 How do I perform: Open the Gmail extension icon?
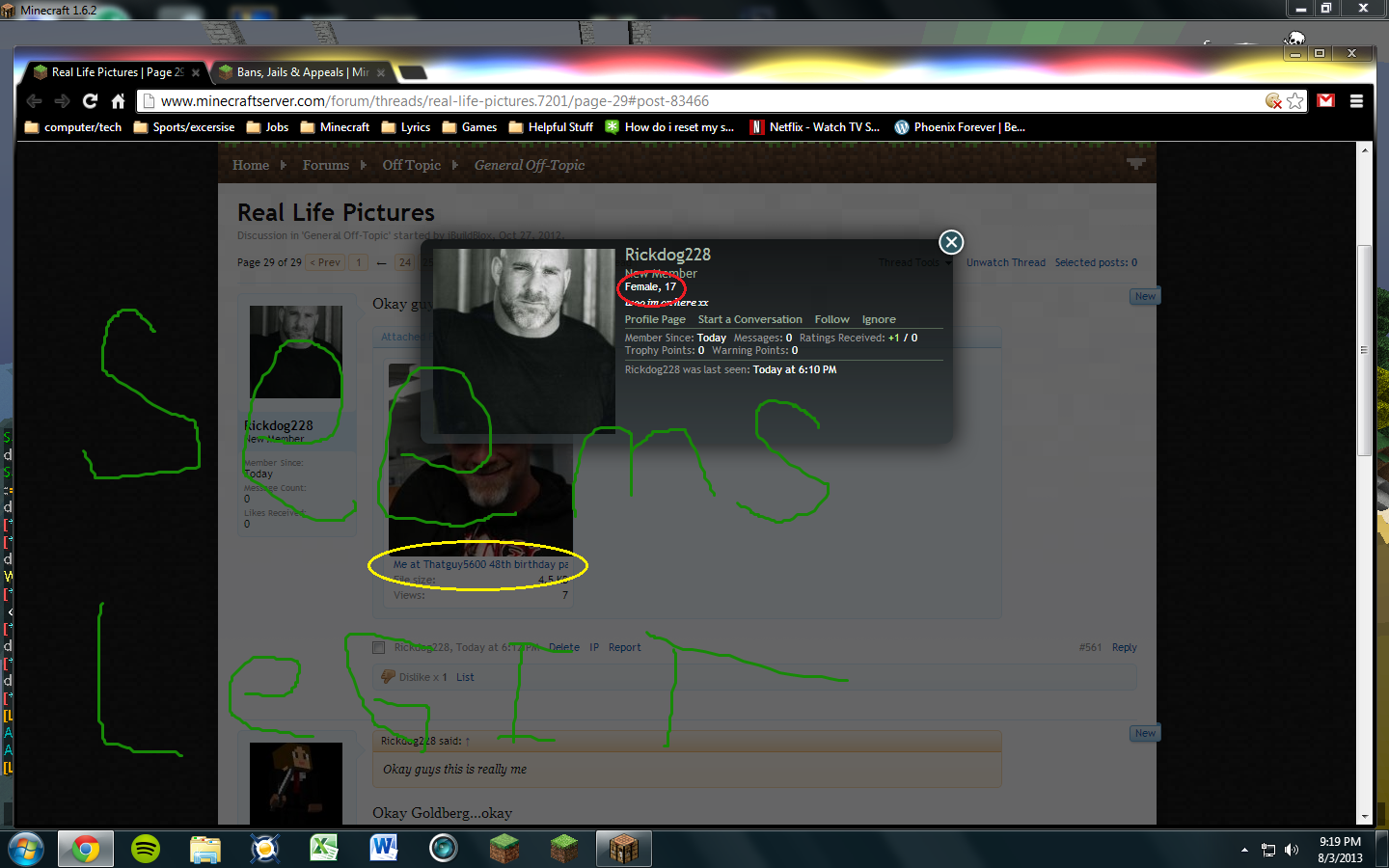[1326, 100]
